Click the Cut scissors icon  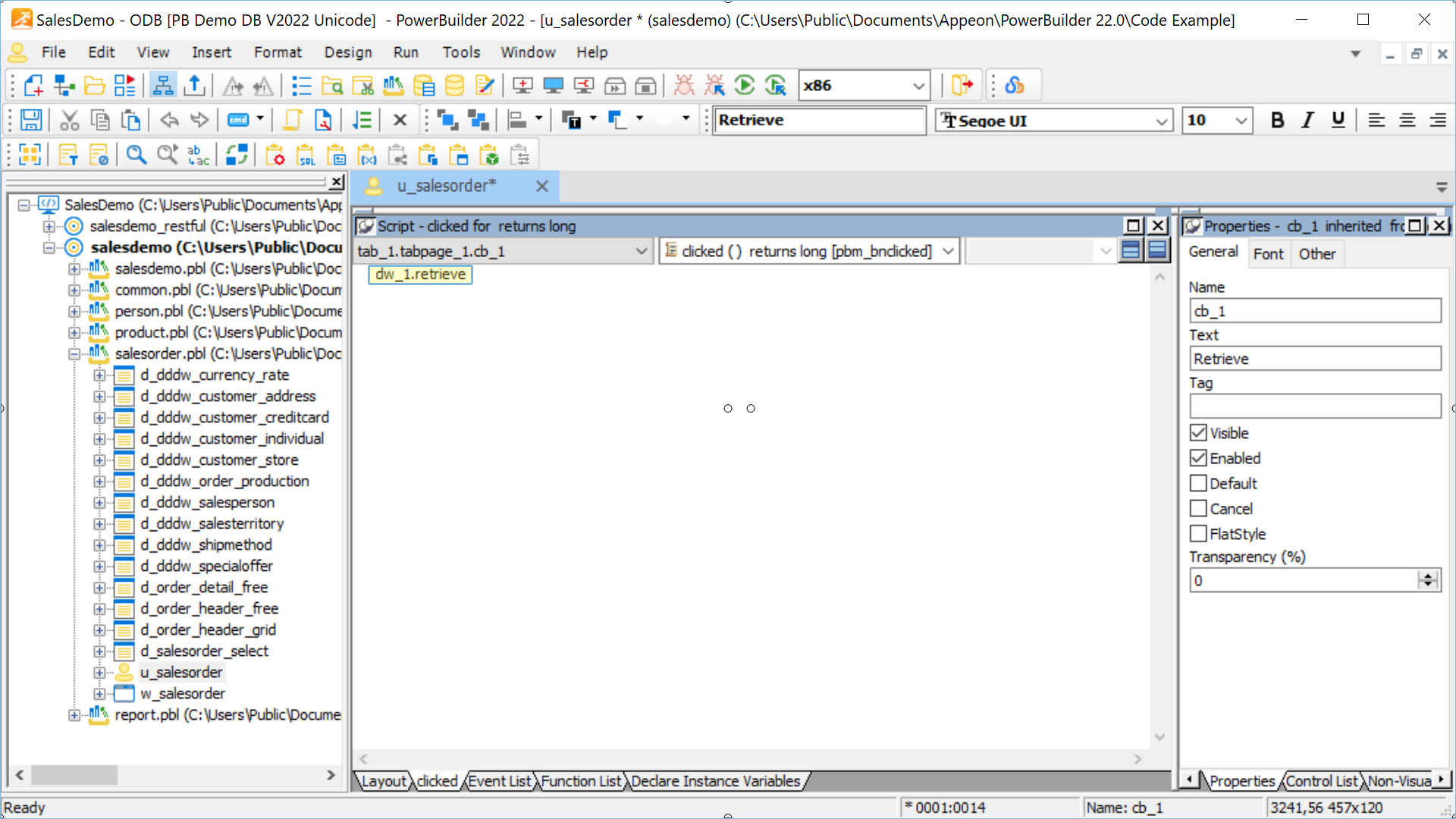click(70, 120)
